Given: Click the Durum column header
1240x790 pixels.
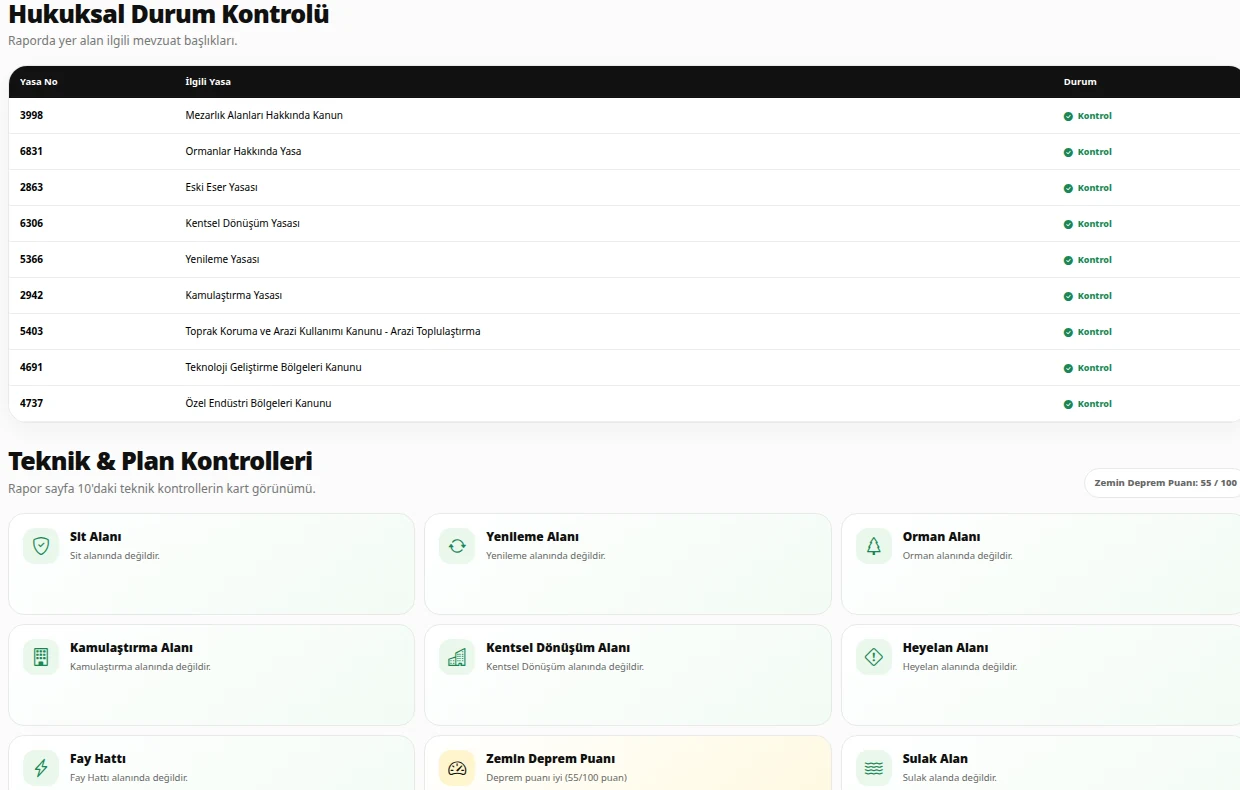Looking at the screenshot, I should (x=1080, y=82).
